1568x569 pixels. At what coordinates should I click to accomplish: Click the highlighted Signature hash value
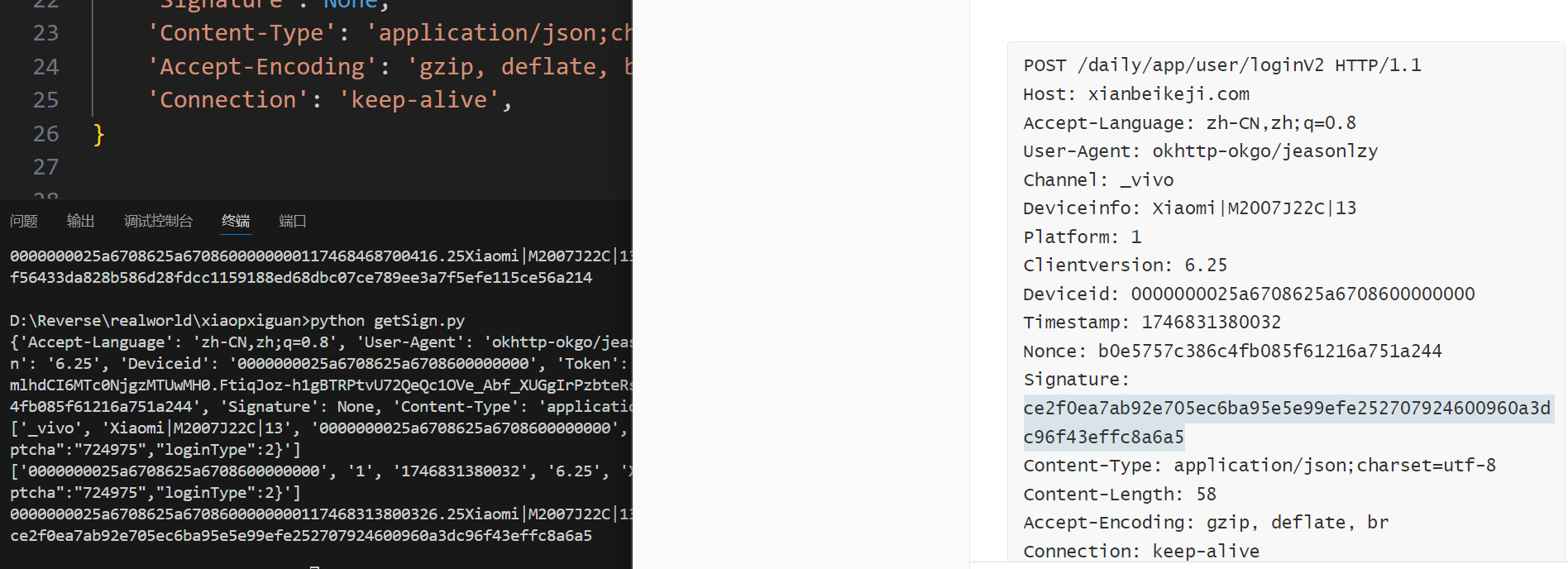[1286, 409]
